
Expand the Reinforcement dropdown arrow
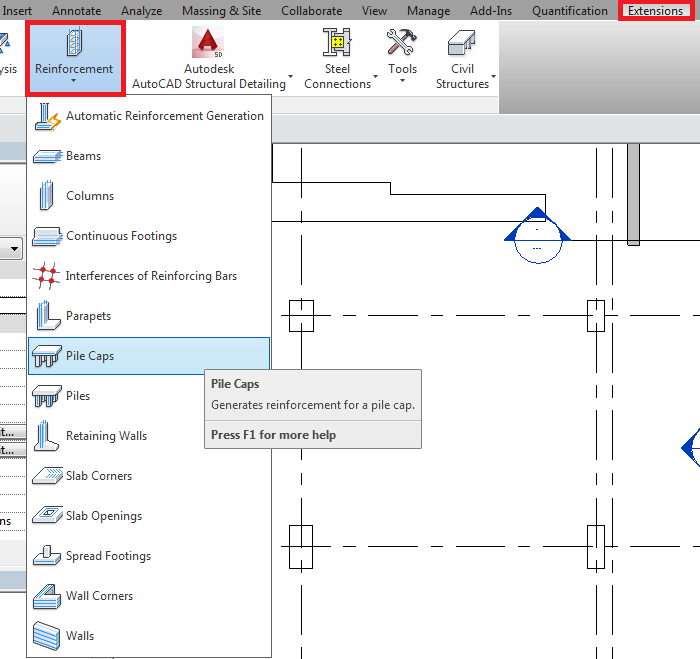(74, 81)
